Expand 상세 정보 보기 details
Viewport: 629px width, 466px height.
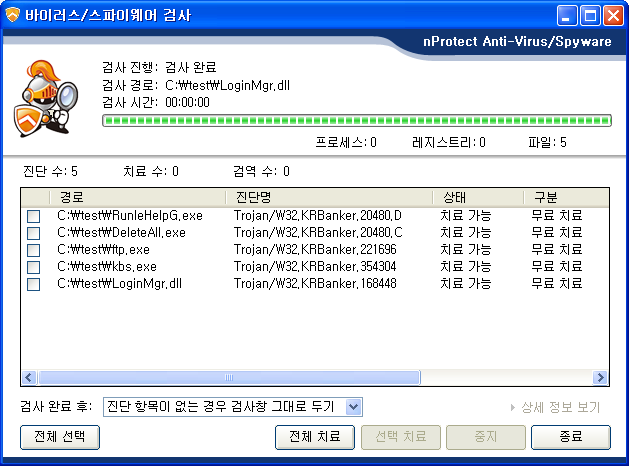pos(555,407)
